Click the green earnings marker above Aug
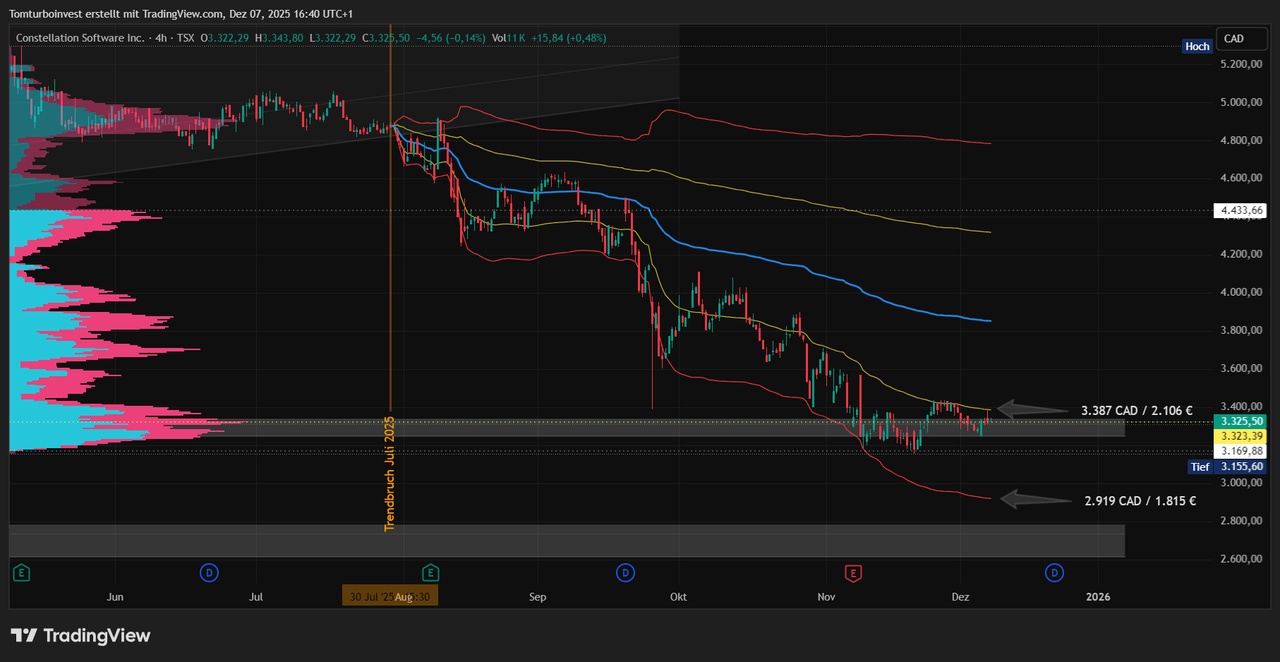 (x=431, y=573)
